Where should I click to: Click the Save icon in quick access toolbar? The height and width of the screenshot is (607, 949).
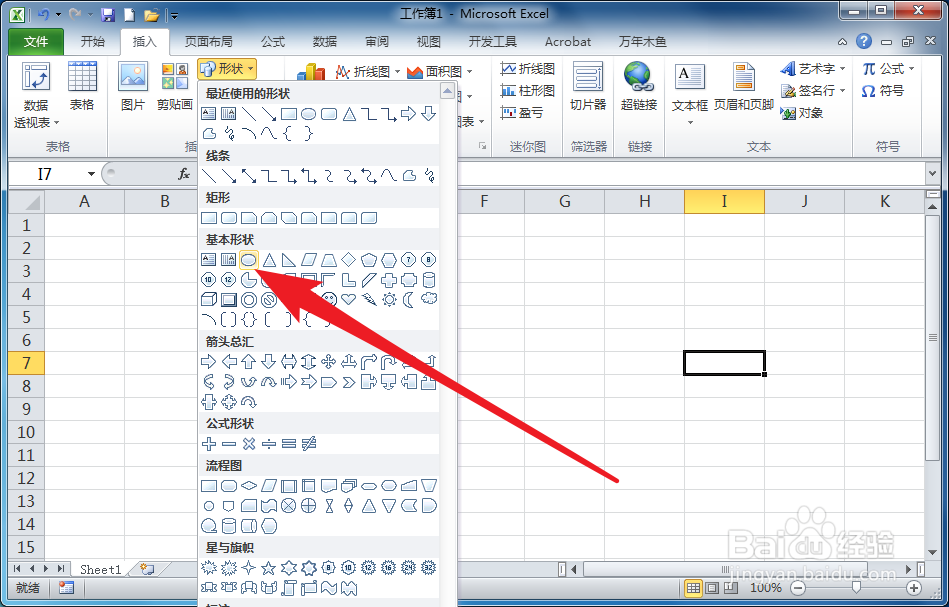pyautogui.click(x=108, y=15)
